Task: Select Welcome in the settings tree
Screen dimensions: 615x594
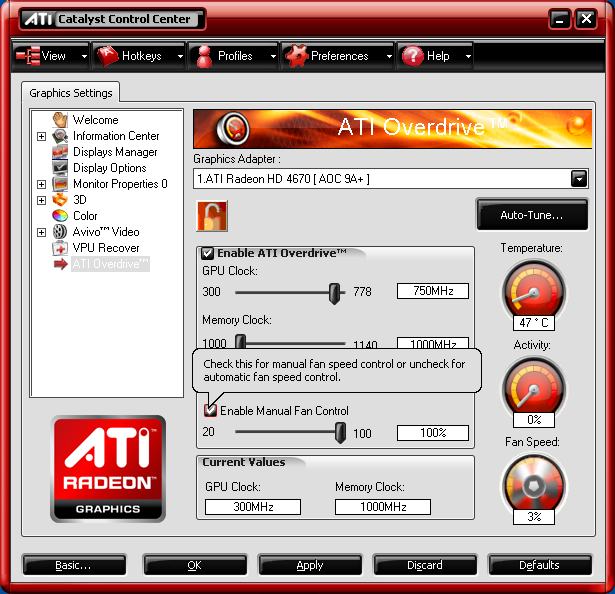Action: pos(95,120)
